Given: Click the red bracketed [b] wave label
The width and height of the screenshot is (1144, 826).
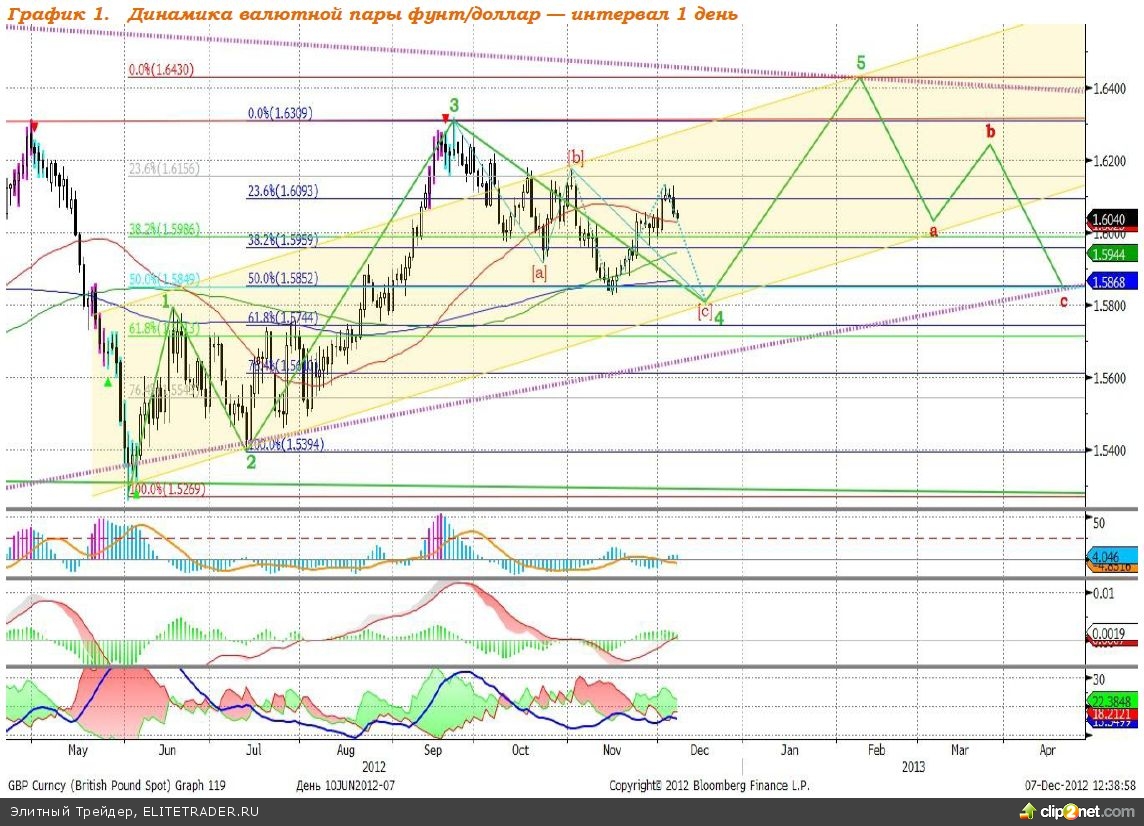Looking at the screenshot, I should (x=575, y=156).
